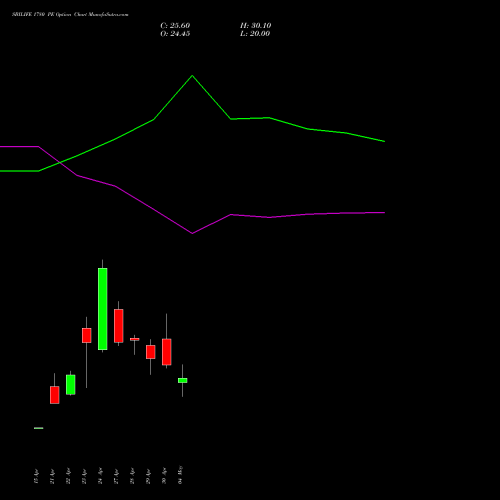
Task: Click the small green candle above 04 May
Action: point(183,380)
